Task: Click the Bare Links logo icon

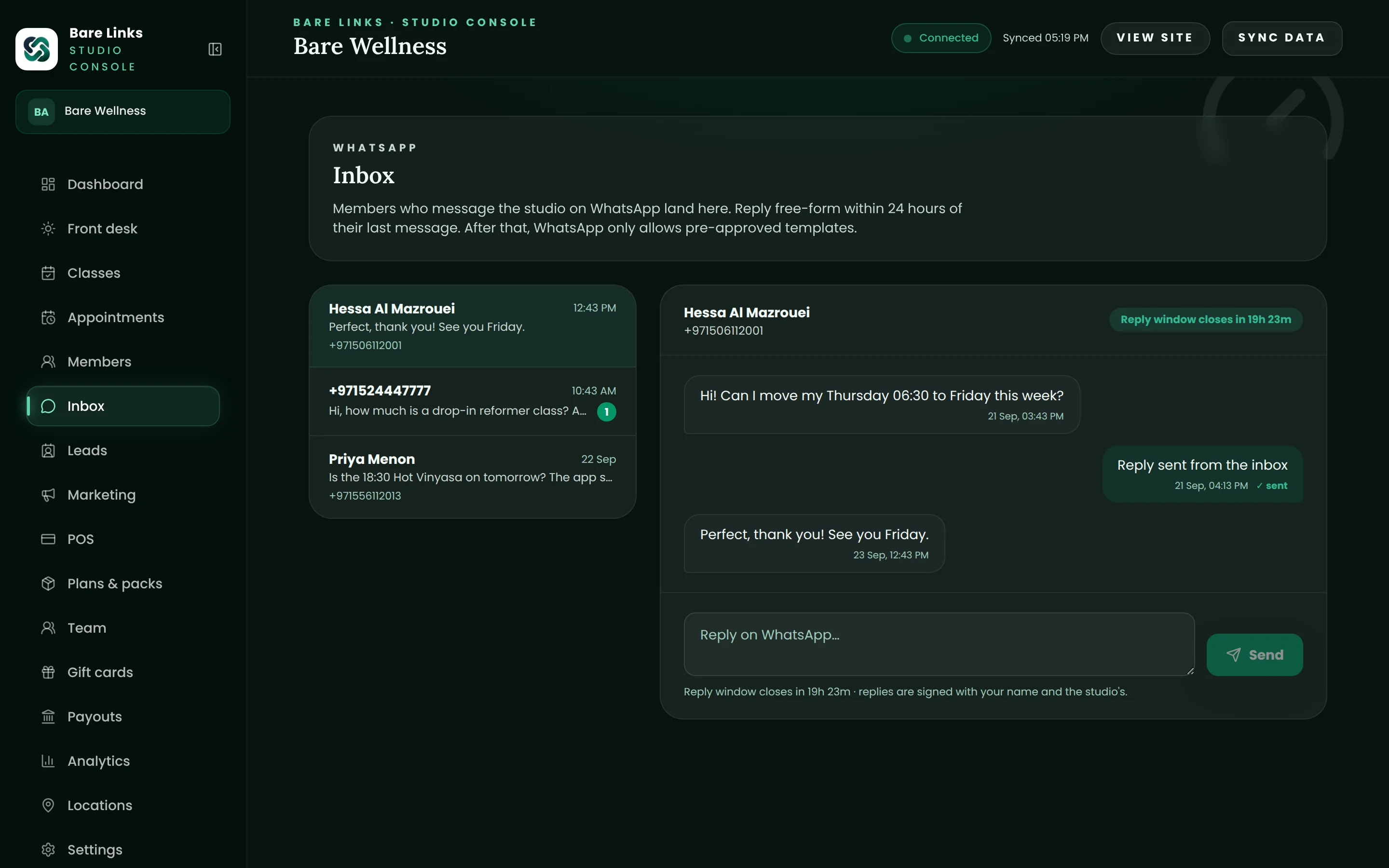Action: pyautogui.click(x=37, y=49)
